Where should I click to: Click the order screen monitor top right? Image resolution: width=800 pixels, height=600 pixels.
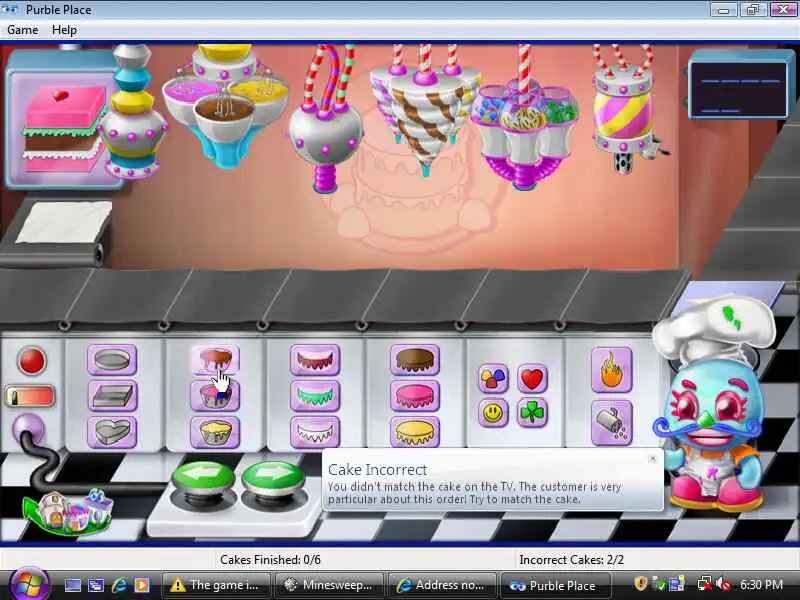(x=738, y=88)
